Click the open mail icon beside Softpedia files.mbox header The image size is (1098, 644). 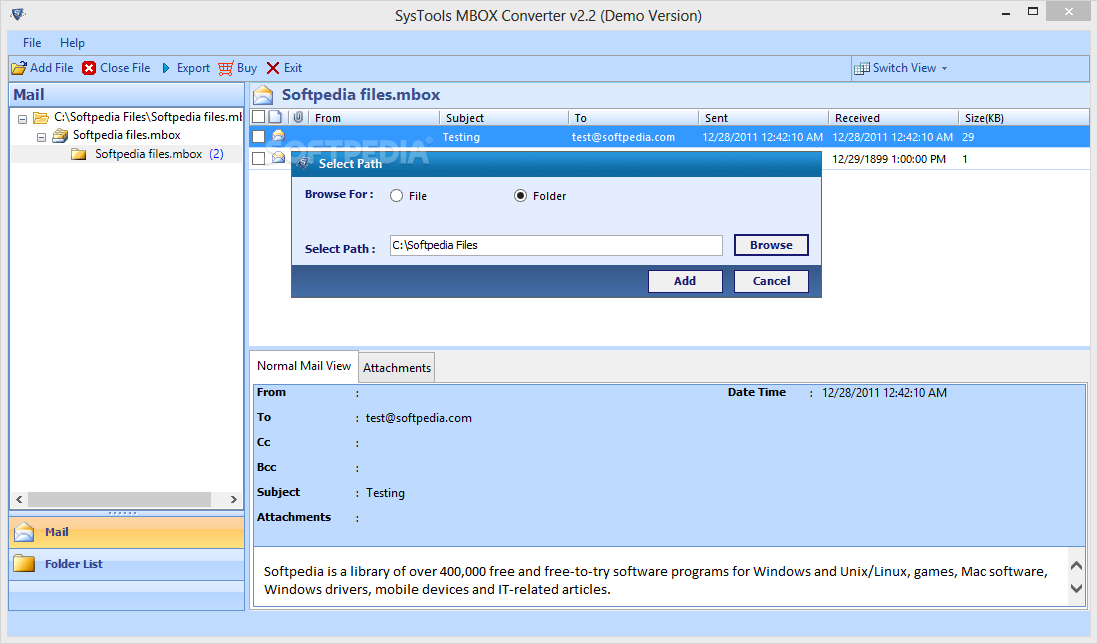(263, 95)
